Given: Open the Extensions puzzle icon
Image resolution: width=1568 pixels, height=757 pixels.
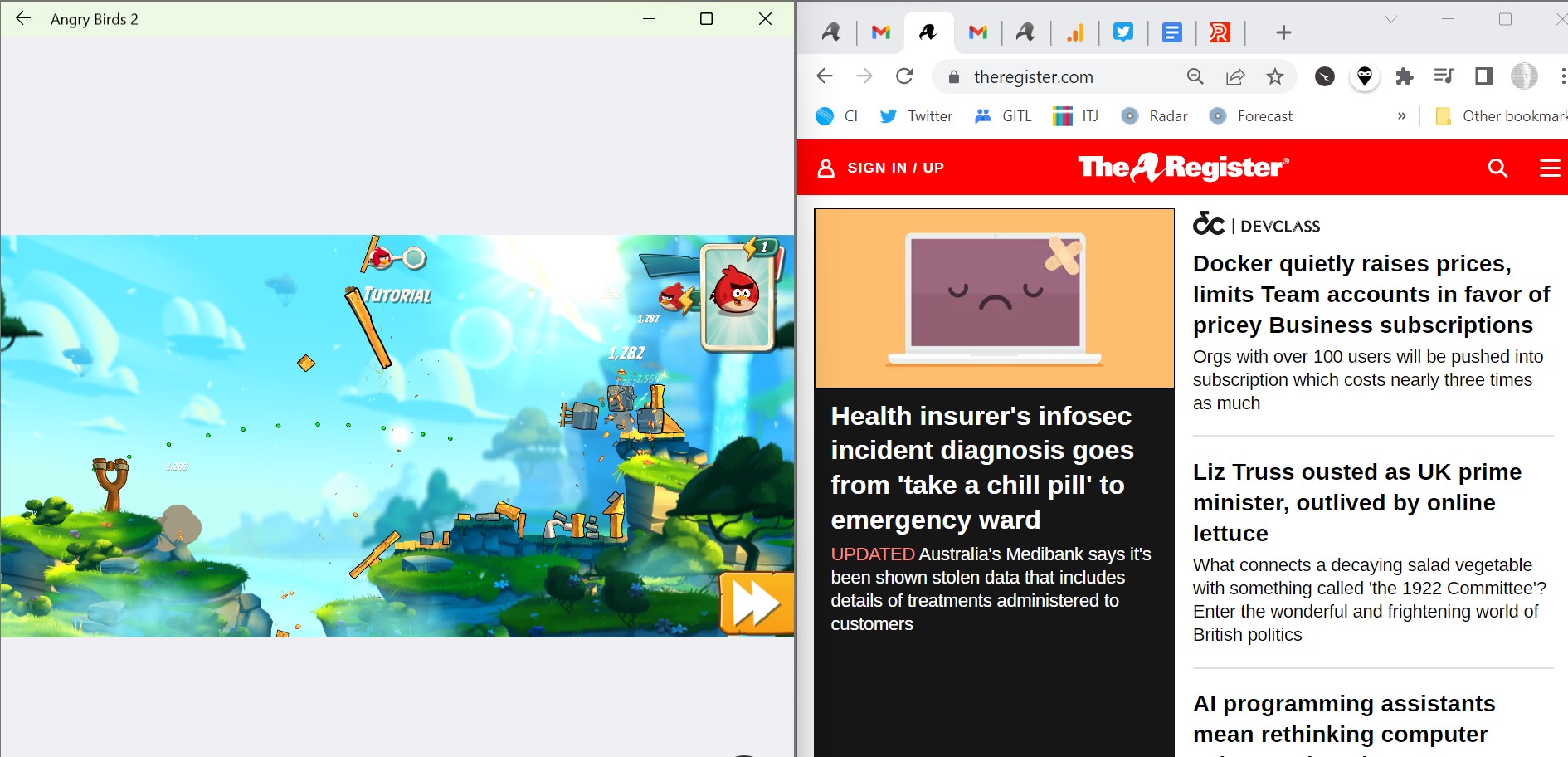Looking at the screenshot, I should (x=1405, y=76).
